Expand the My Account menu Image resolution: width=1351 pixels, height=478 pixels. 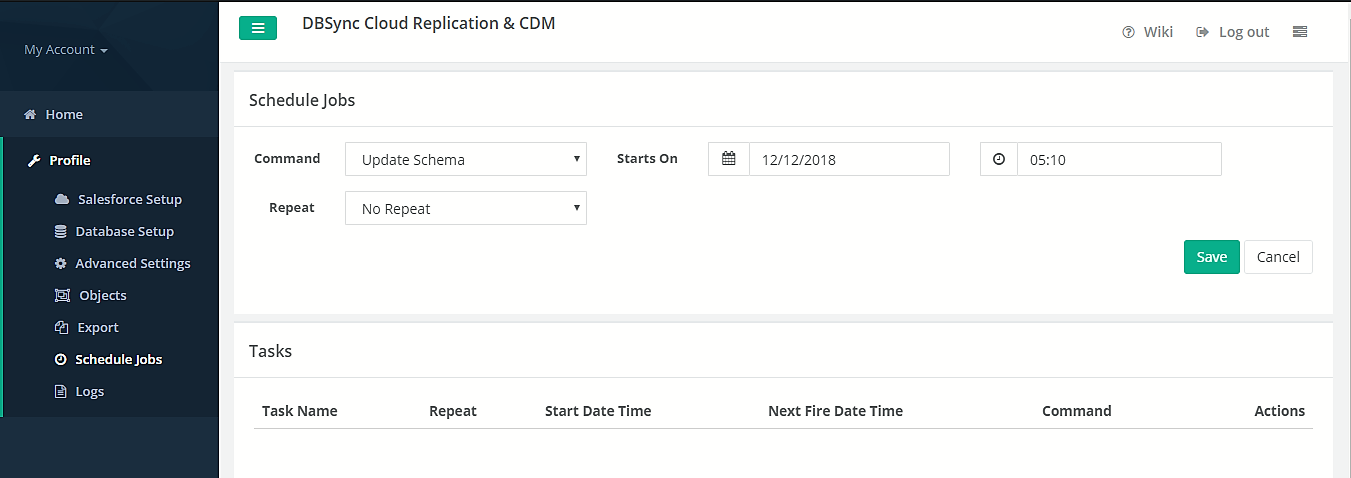(65, 50)
